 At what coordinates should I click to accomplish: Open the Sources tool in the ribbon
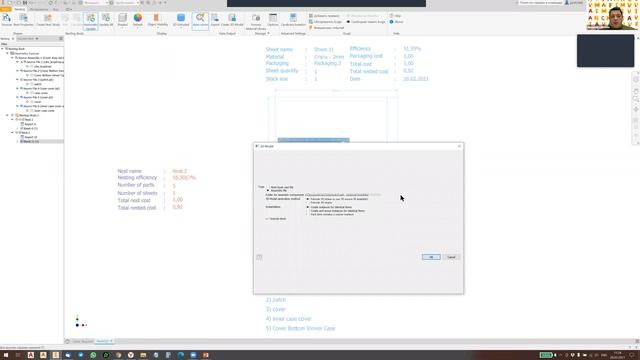point(7,20)
